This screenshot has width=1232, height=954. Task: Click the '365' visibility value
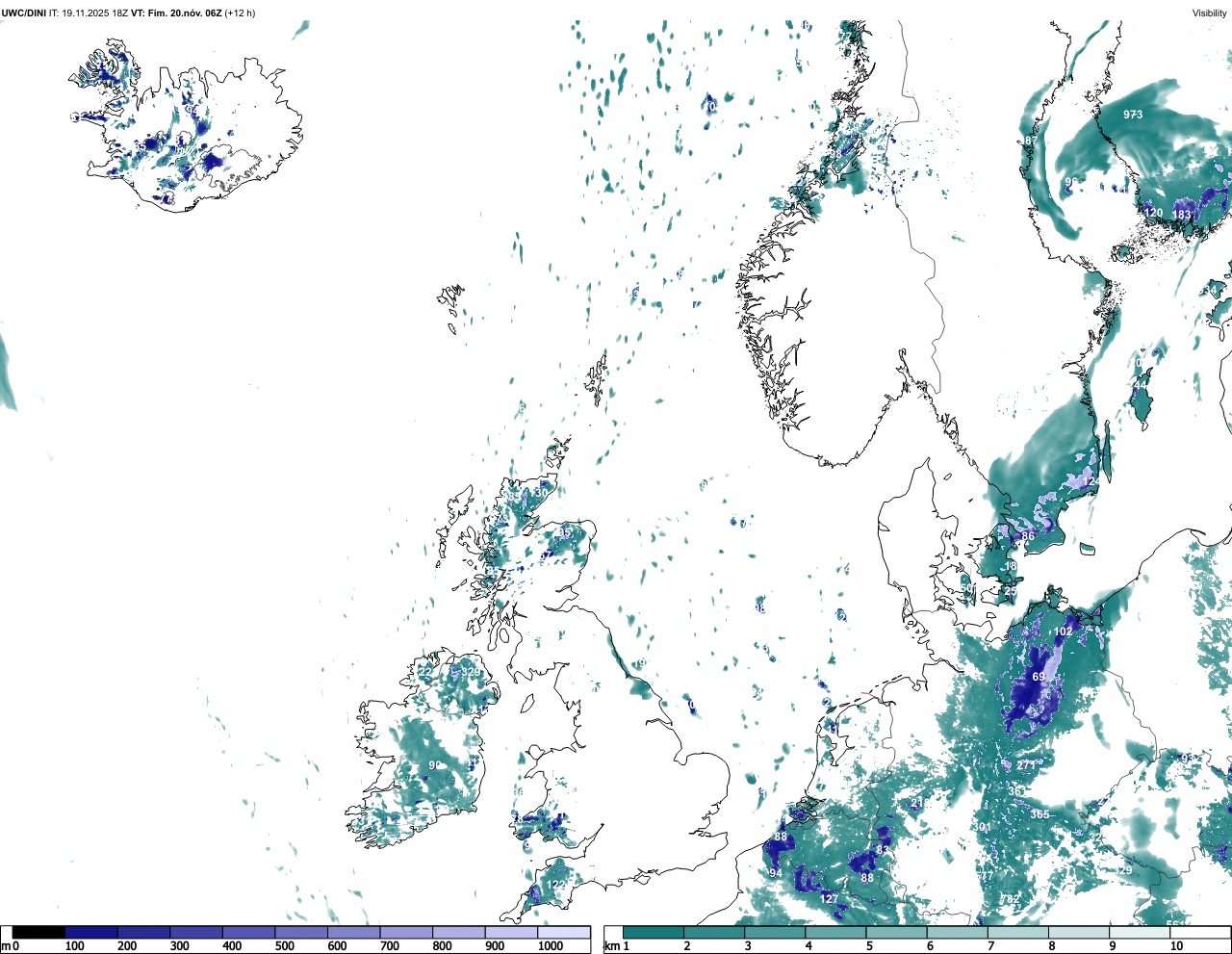(1040, 814)
